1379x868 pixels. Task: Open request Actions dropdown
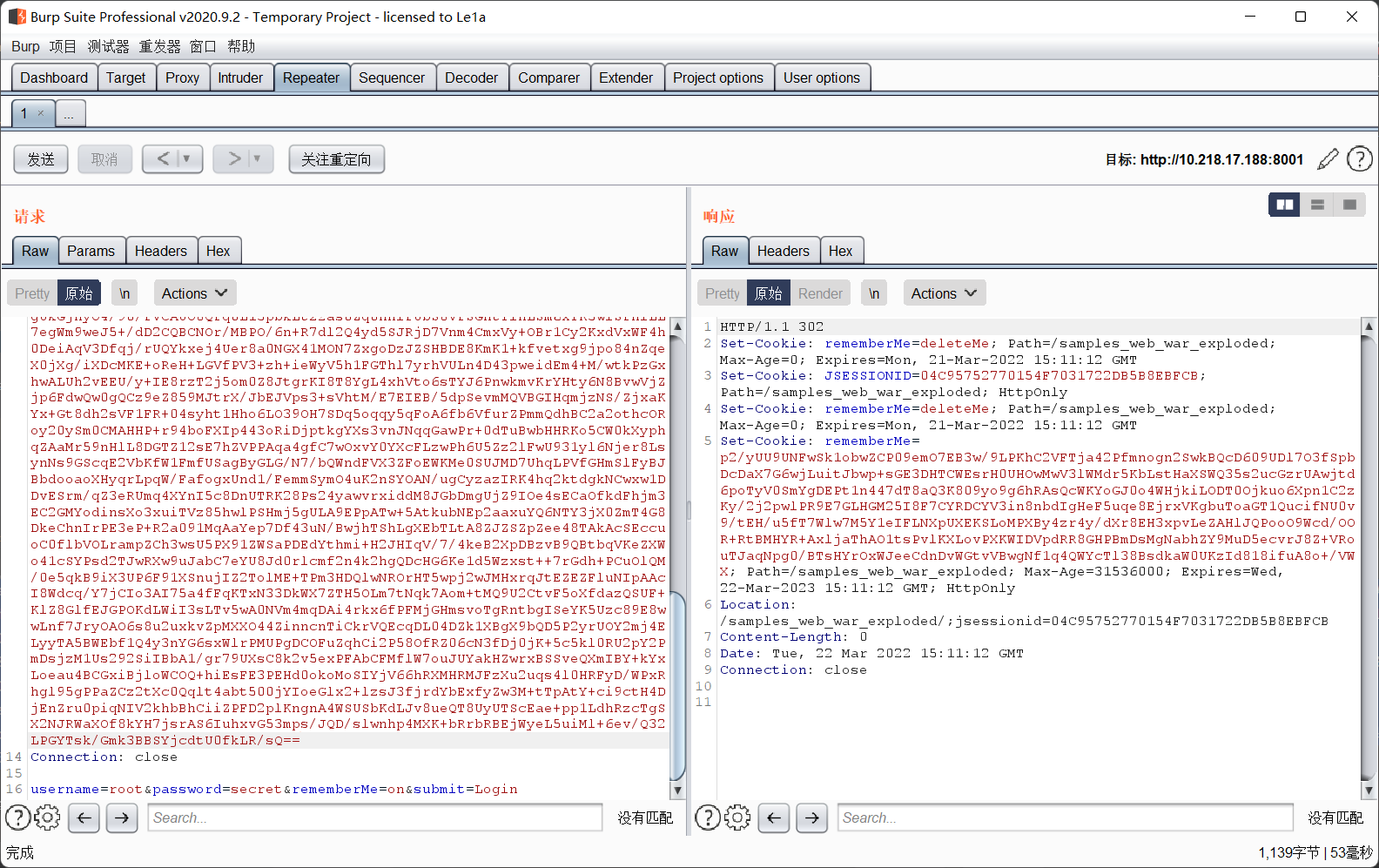(195, 293)
